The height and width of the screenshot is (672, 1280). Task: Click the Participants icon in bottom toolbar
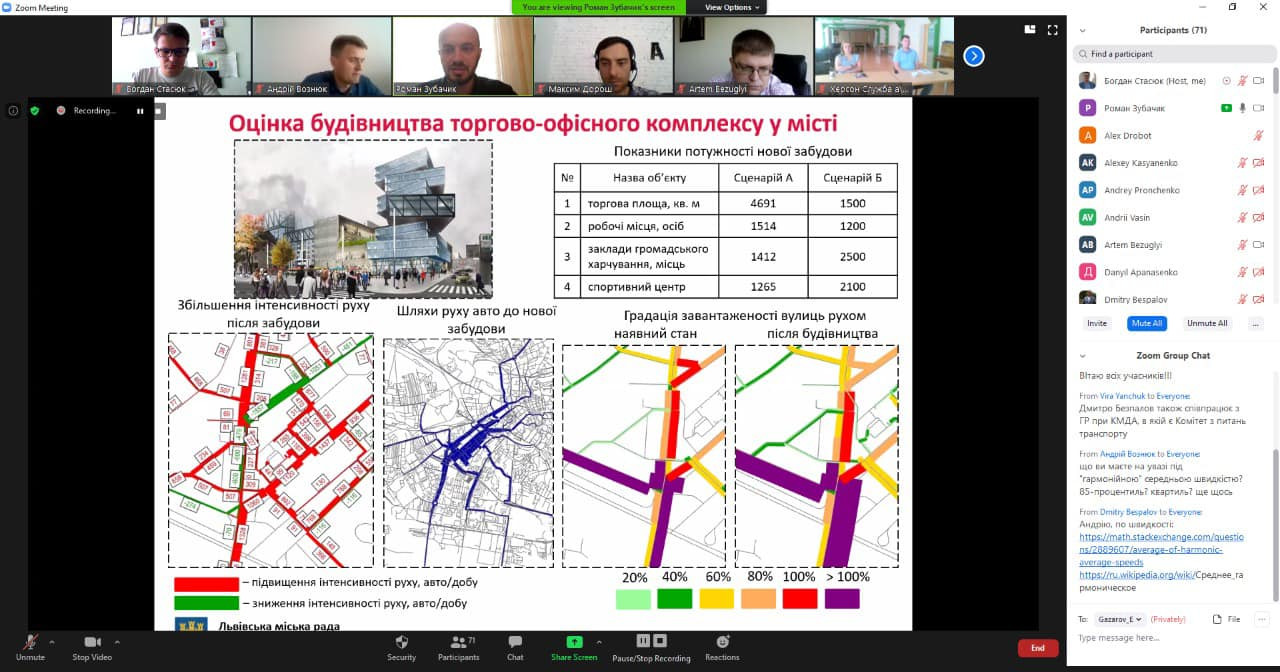coord(458,642)
